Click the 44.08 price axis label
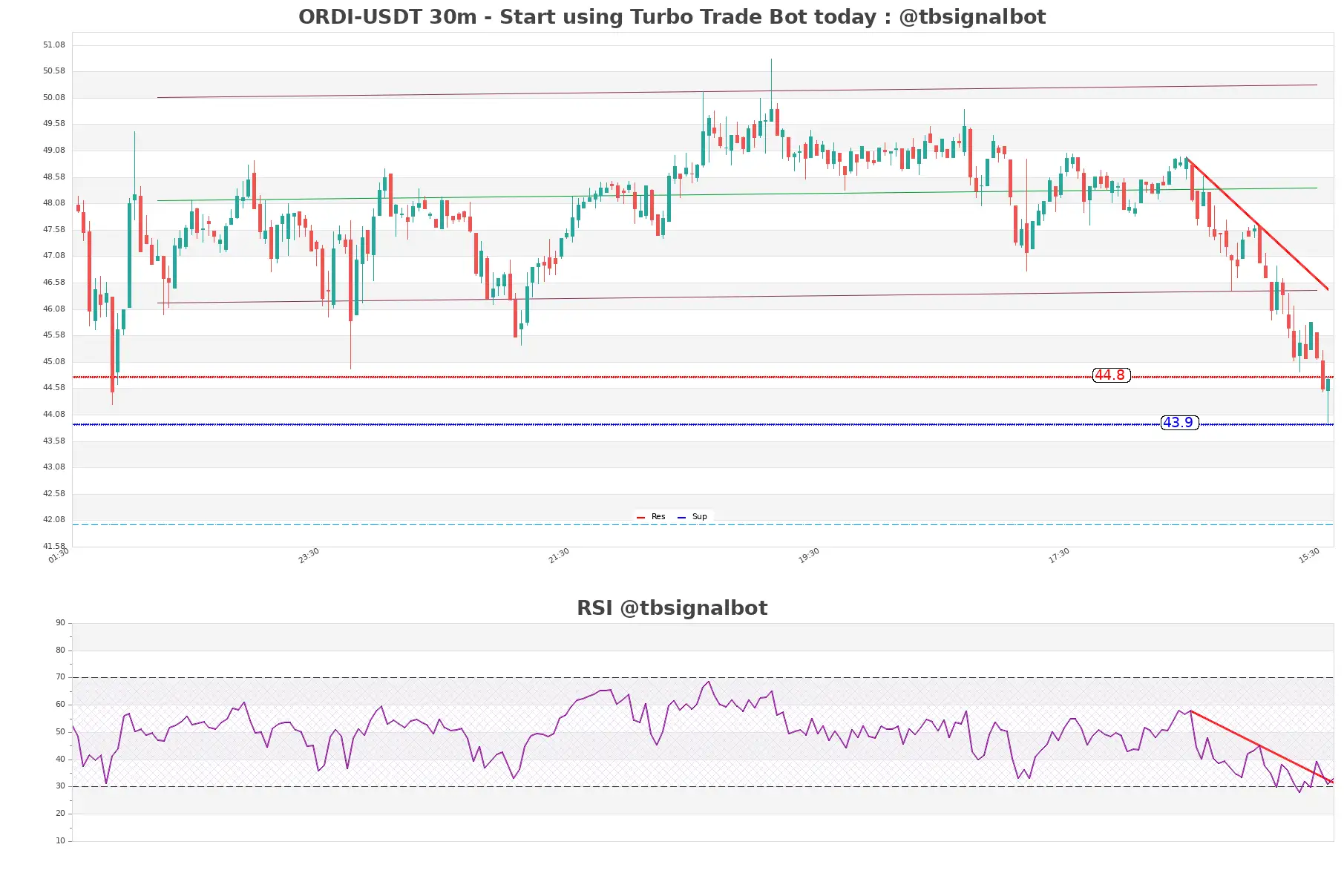1344x896 pixels. [54, 415]
